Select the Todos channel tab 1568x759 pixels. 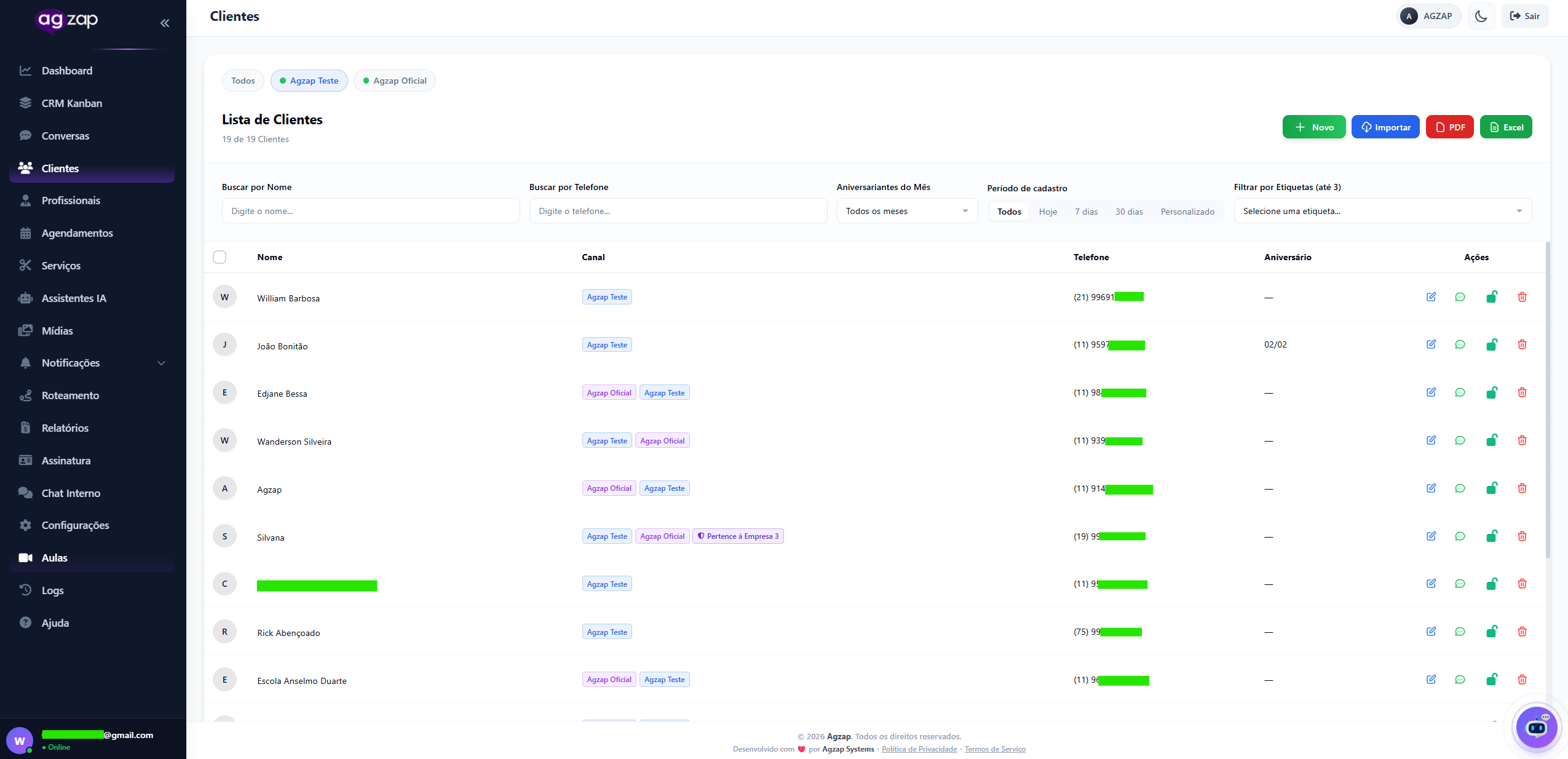[243, 81]
